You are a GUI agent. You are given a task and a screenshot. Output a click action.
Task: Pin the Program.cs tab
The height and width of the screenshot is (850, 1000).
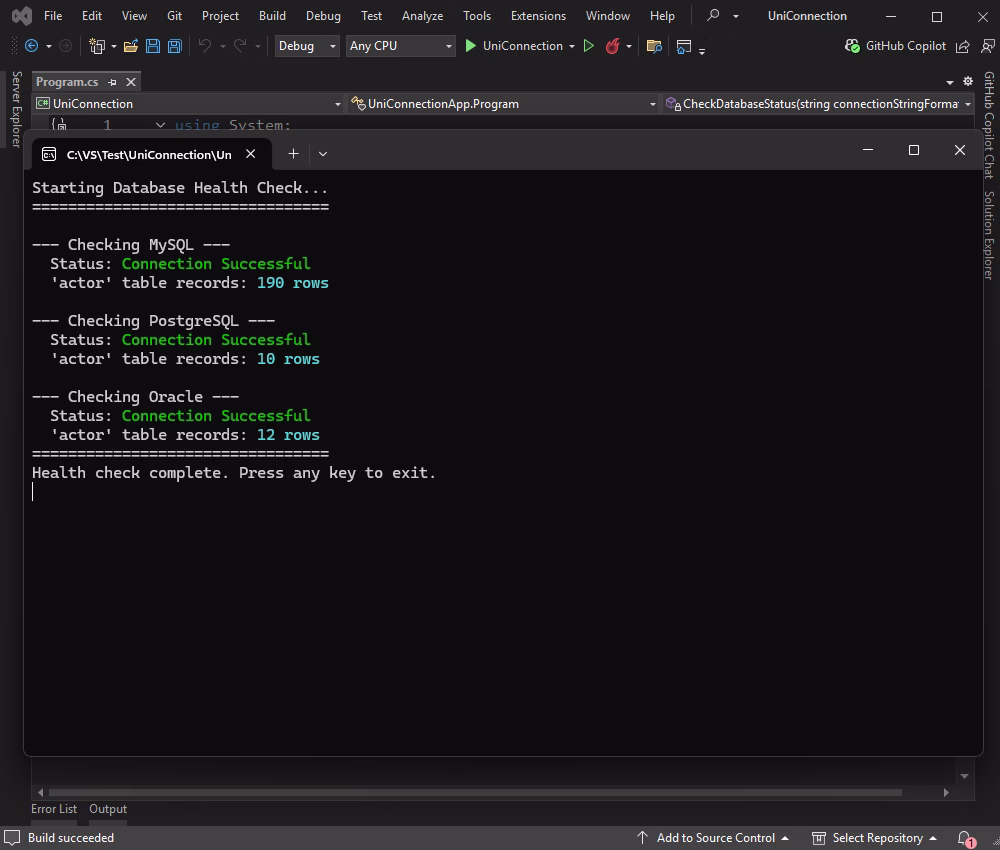[x=112, y=82]
